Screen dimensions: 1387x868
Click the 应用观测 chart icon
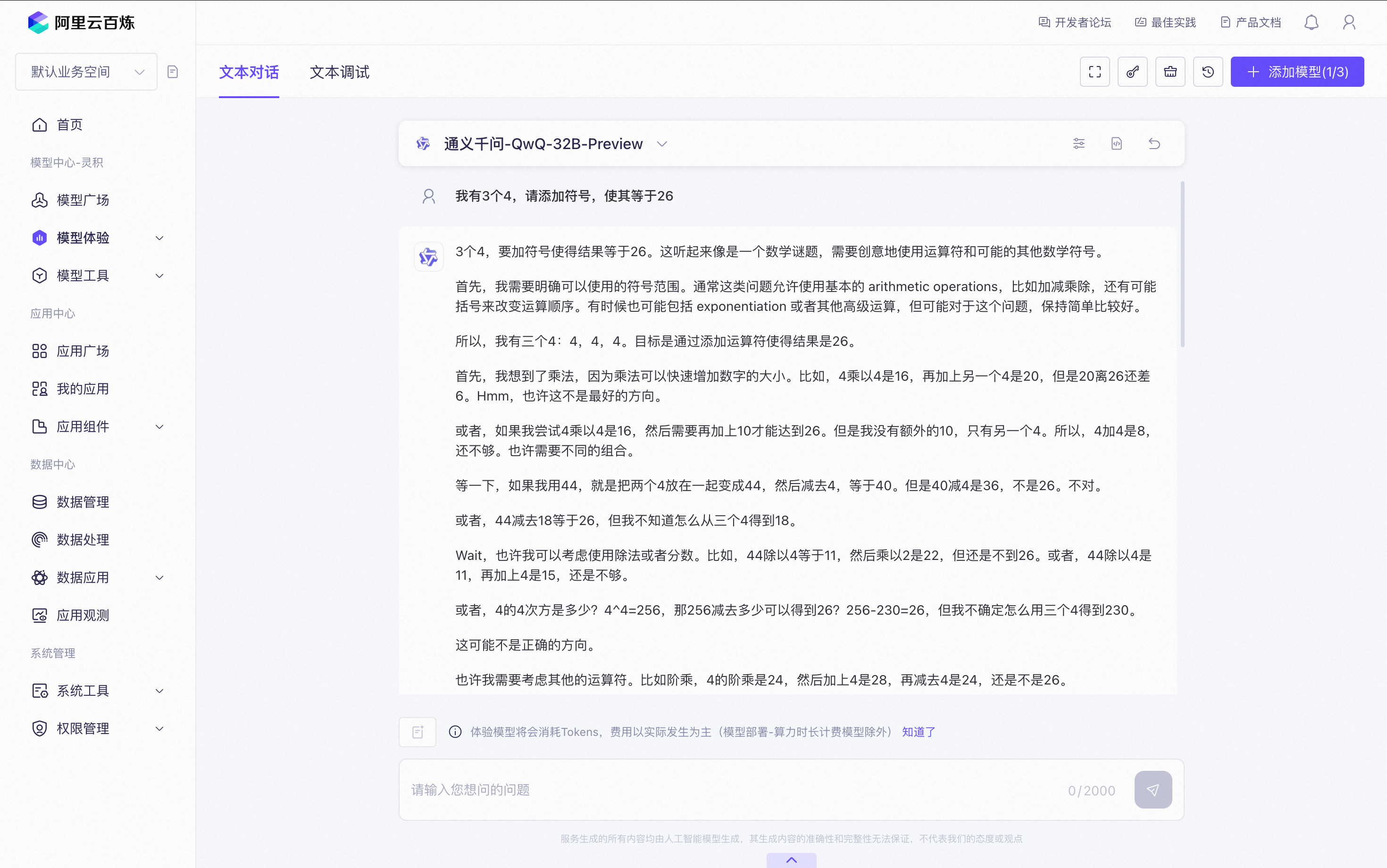point(40,616)
